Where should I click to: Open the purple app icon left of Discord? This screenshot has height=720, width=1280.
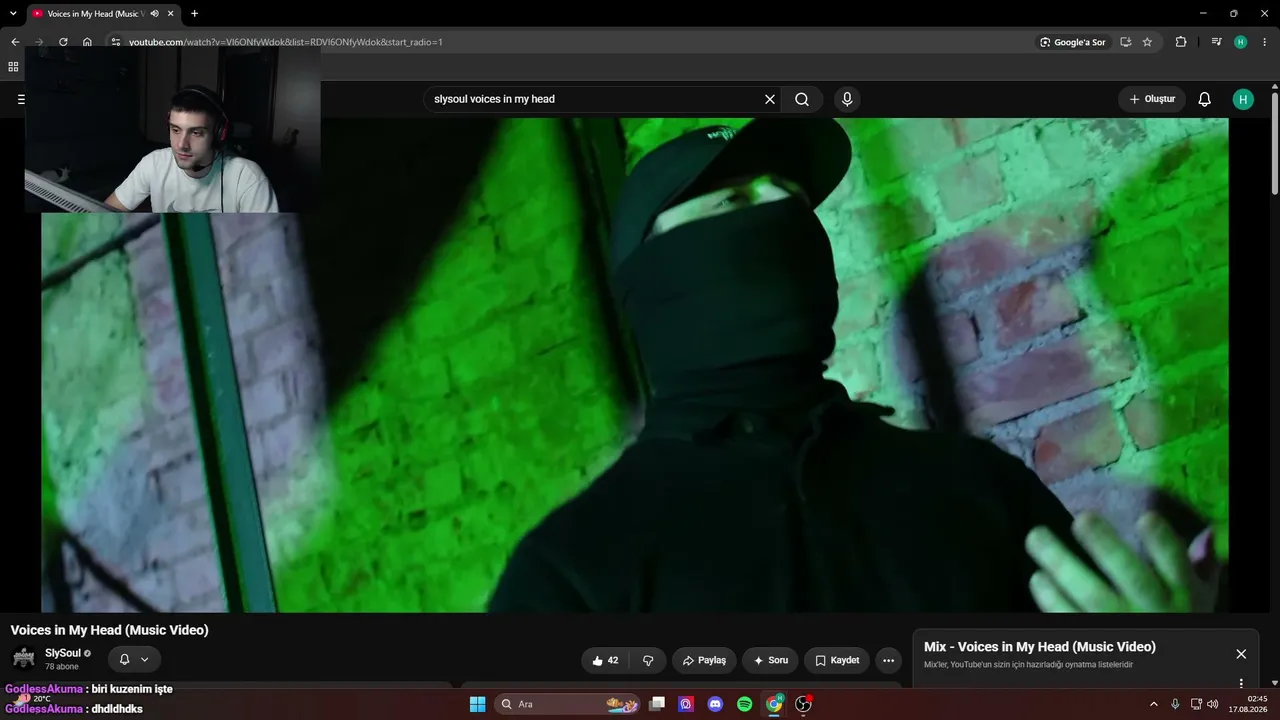tap(686, 704)
